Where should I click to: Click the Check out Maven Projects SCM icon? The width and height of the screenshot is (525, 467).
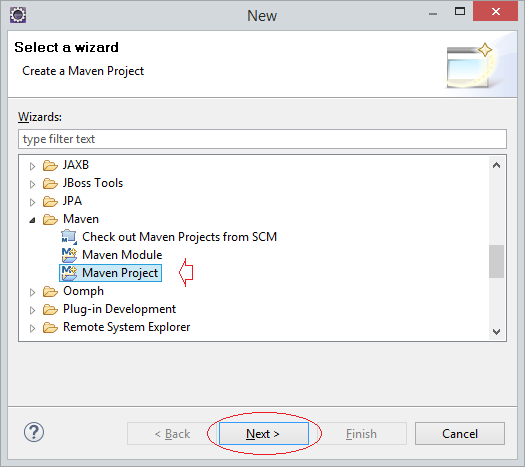(69, 237)
